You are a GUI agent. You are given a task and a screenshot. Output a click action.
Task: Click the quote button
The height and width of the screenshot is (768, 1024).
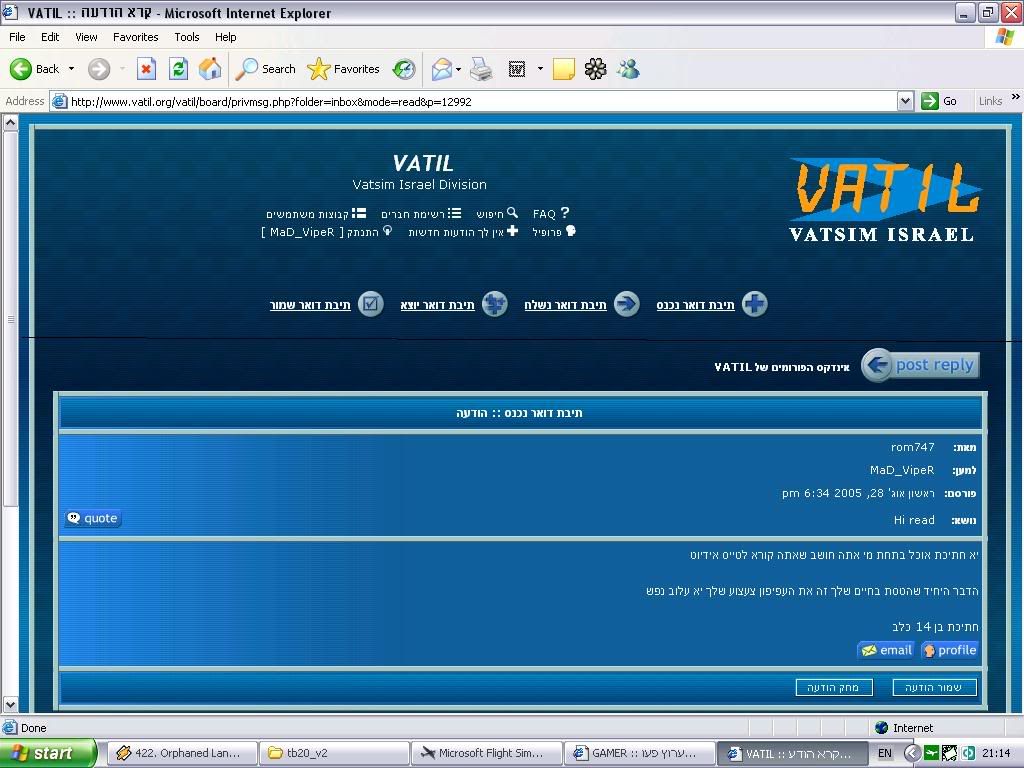coord(93,519)
